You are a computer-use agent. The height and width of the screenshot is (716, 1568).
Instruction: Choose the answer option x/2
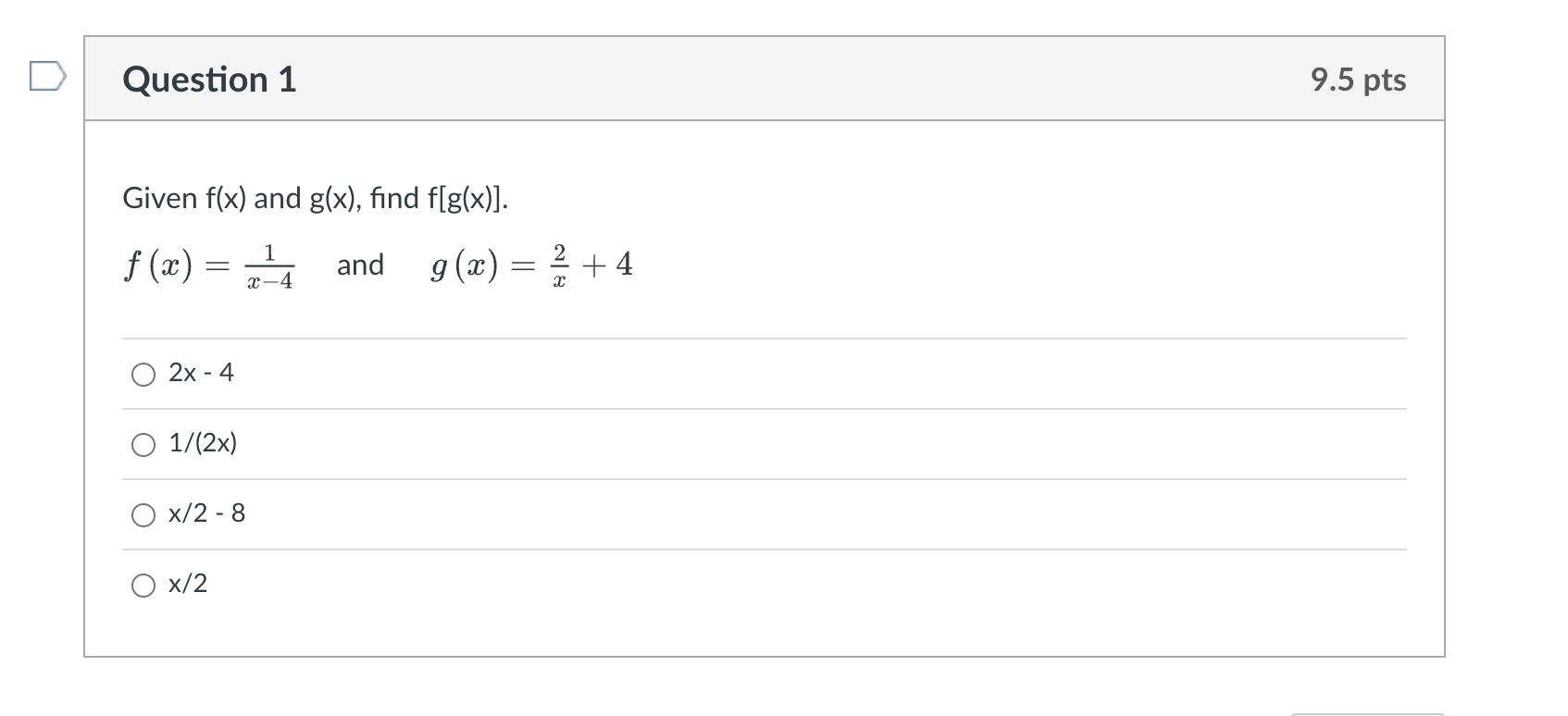point(143,585)
